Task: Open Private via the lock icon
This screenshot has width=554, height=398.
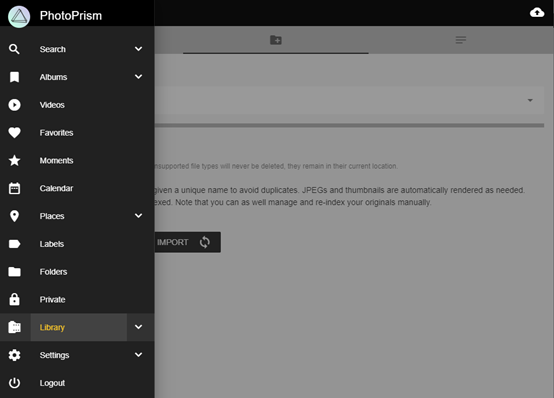Action: tap(14, 299)
